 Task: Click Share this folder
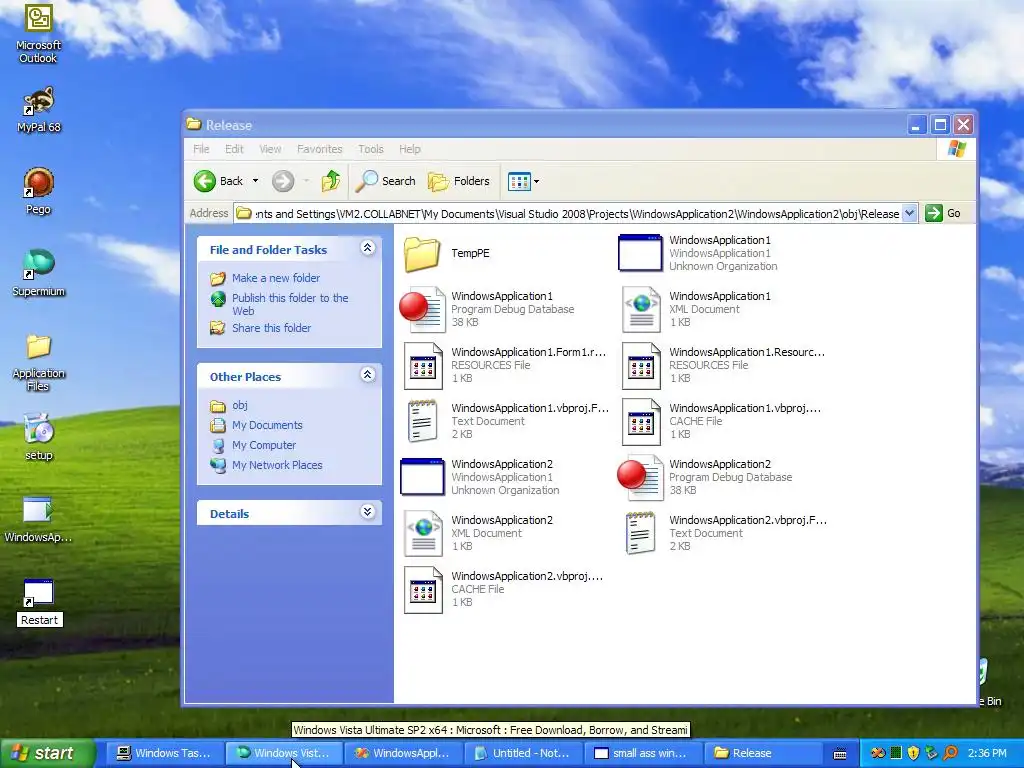271,328
